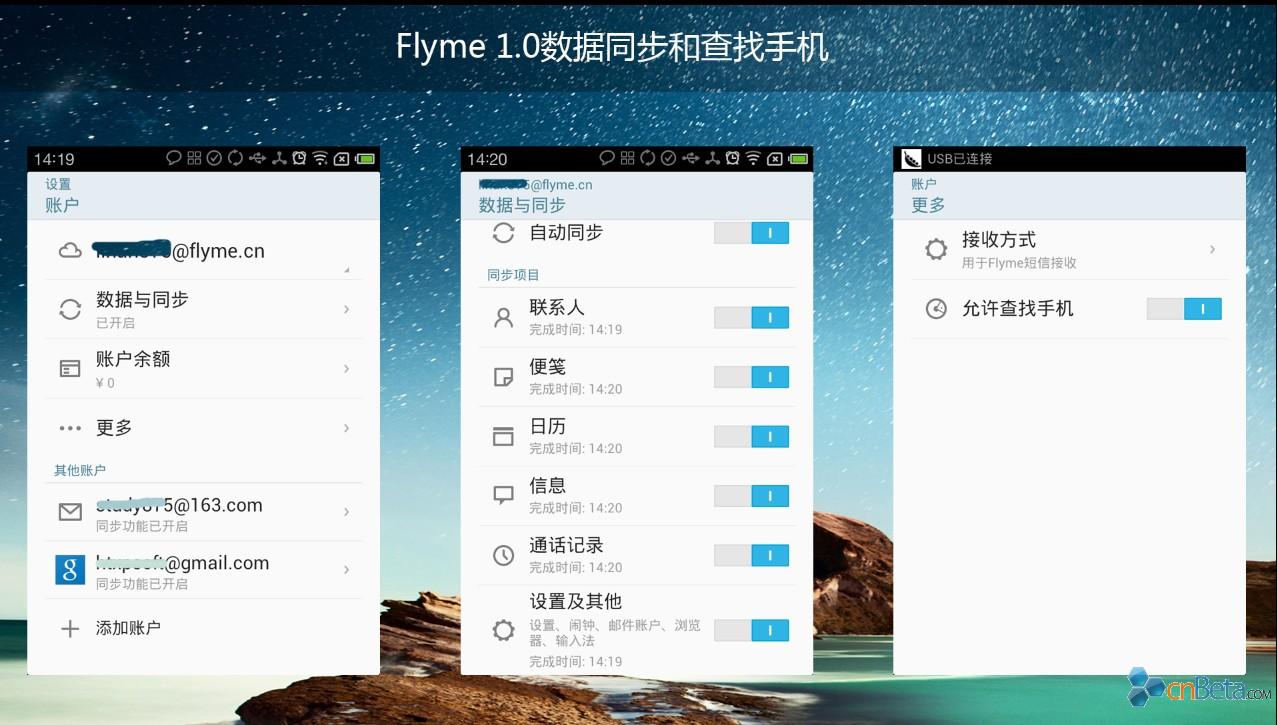Tap the three-dots icon for 更多

(x=70, y=428)
